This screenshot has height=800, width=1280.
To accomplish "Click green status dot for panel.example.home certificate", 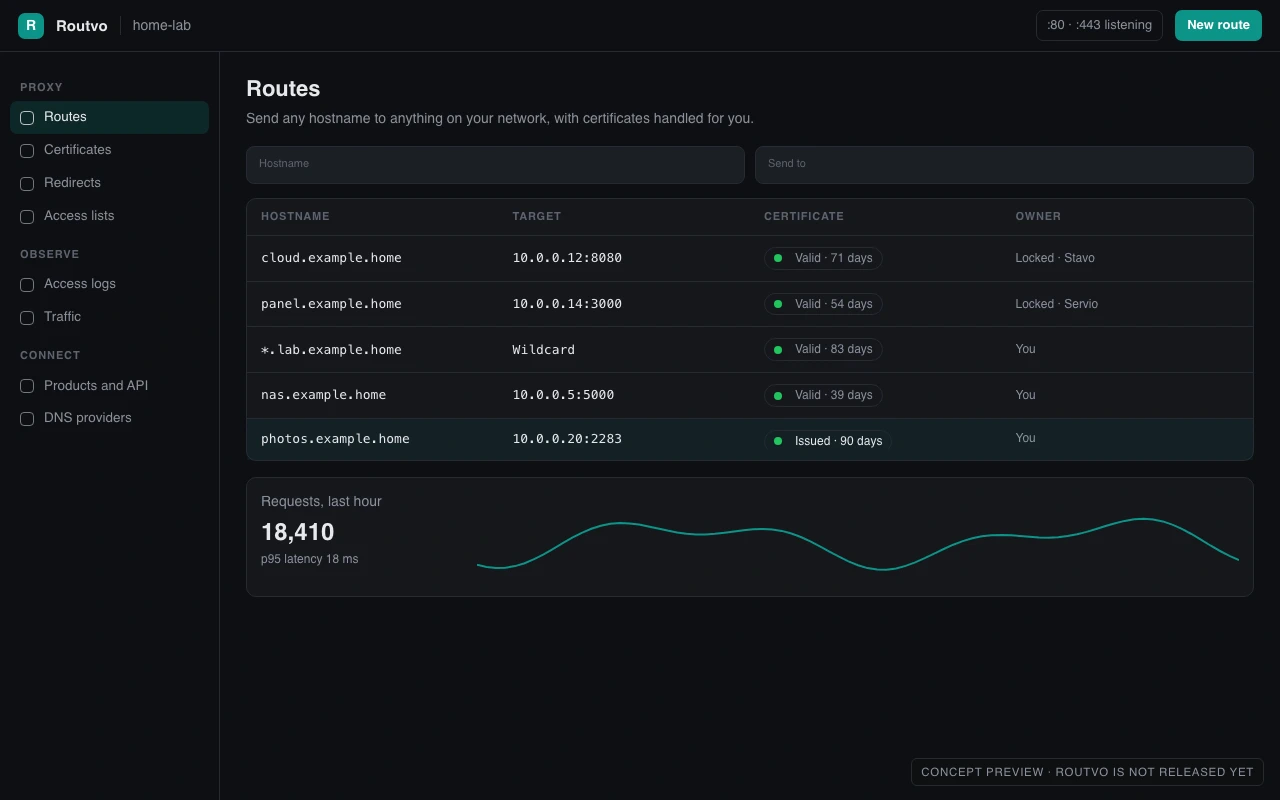I will (x=778, y=304).
